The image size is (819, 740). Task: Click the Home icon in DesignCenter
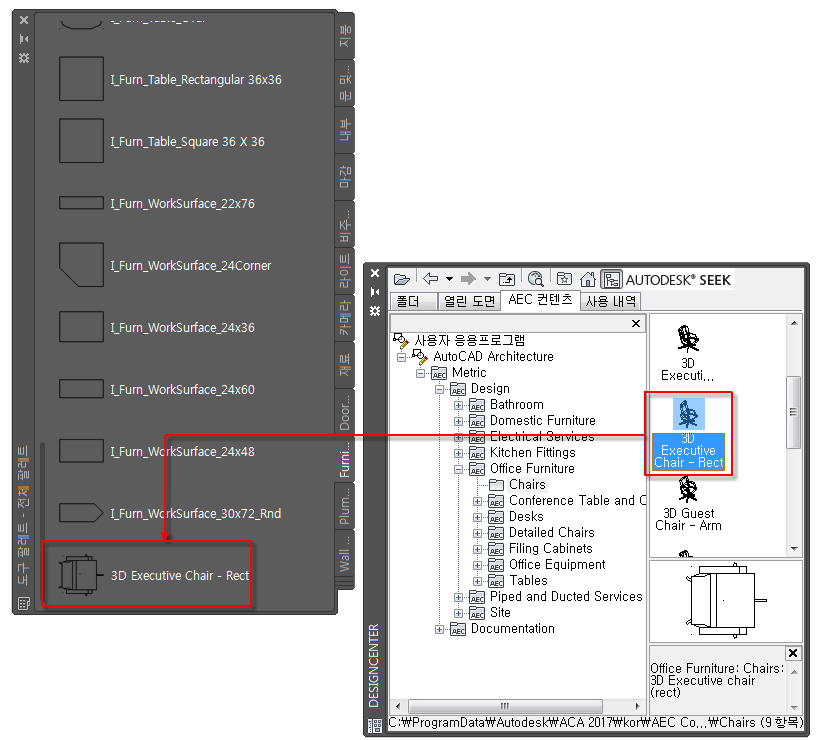(x=588, y=279)
